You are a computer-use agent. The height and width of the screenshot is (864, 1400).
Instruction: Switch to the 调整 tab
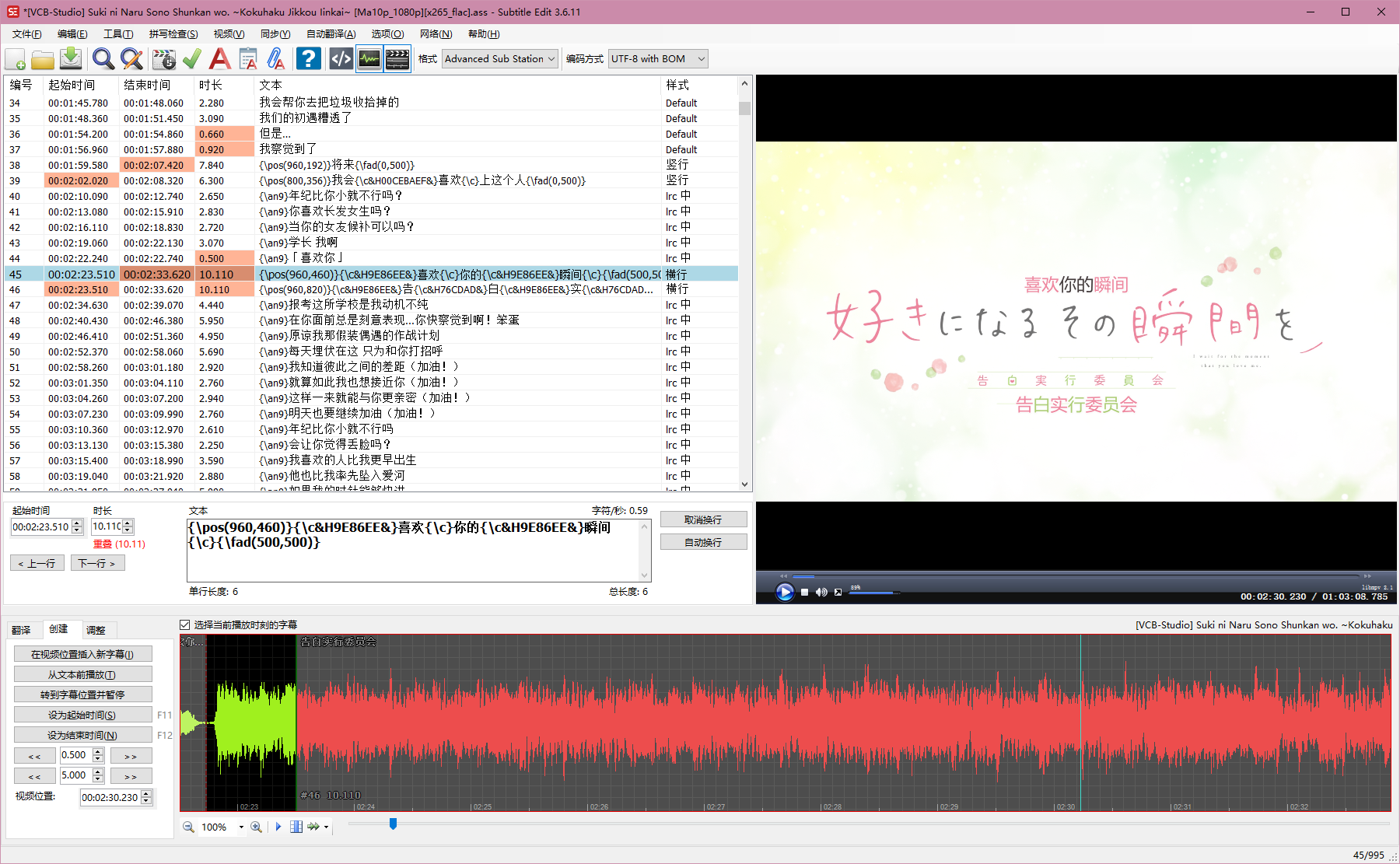pyautogui.click(x=96, y=630)
